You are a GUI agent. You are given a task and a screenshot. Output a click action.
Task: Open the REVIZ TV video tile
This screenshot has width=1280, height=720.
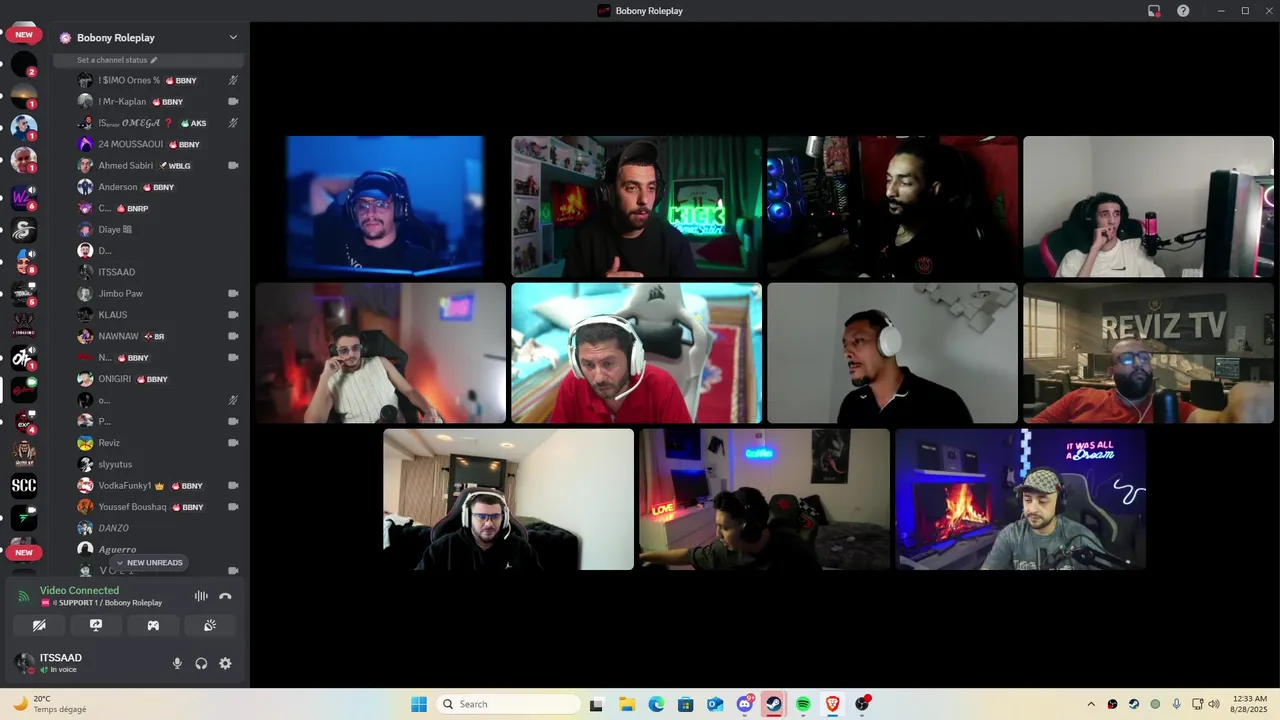tap(1148, 353)
